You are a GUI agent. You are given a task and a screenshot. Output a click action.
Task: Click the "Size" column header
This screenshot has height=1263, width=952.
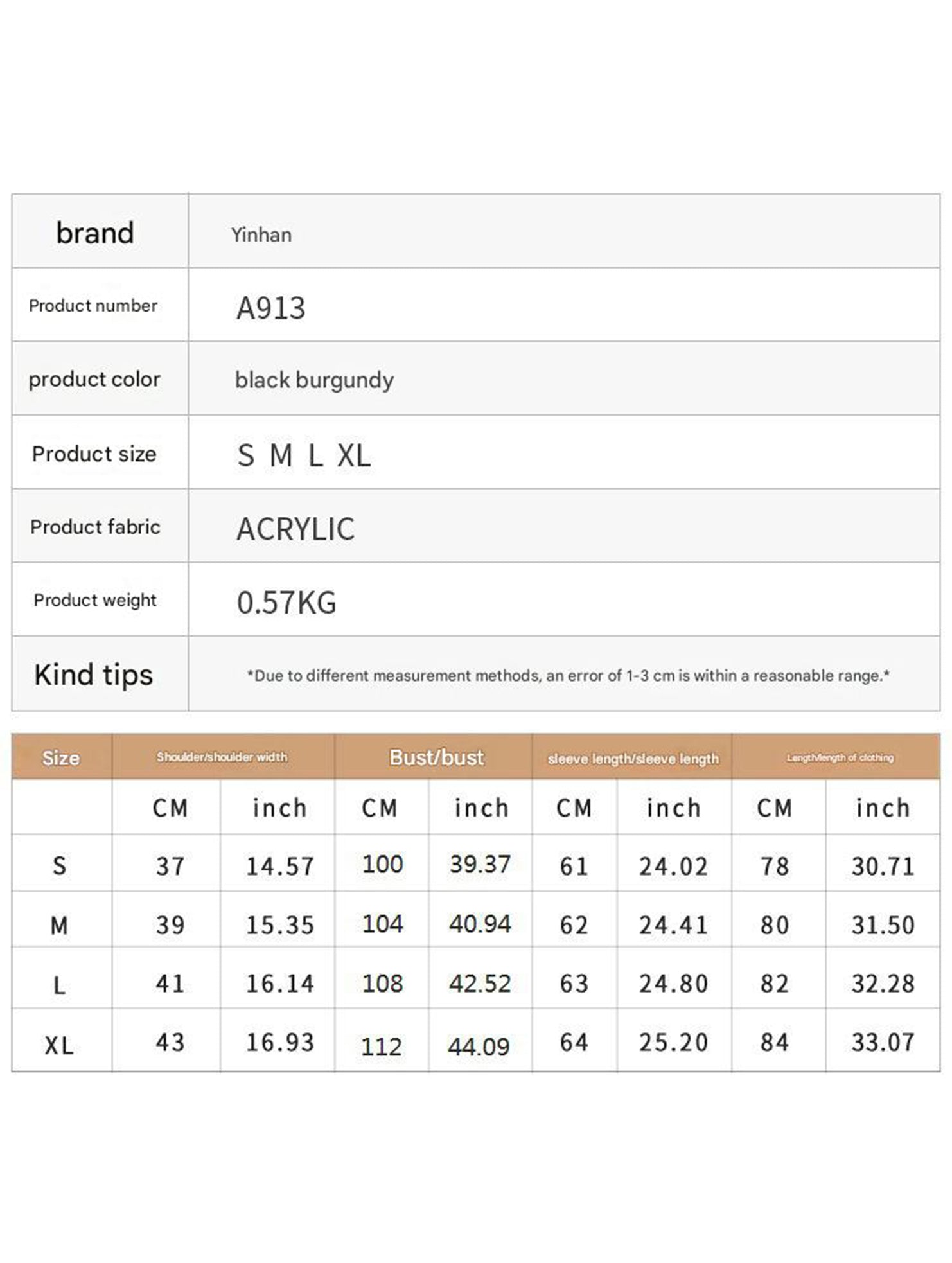[61, 758]
